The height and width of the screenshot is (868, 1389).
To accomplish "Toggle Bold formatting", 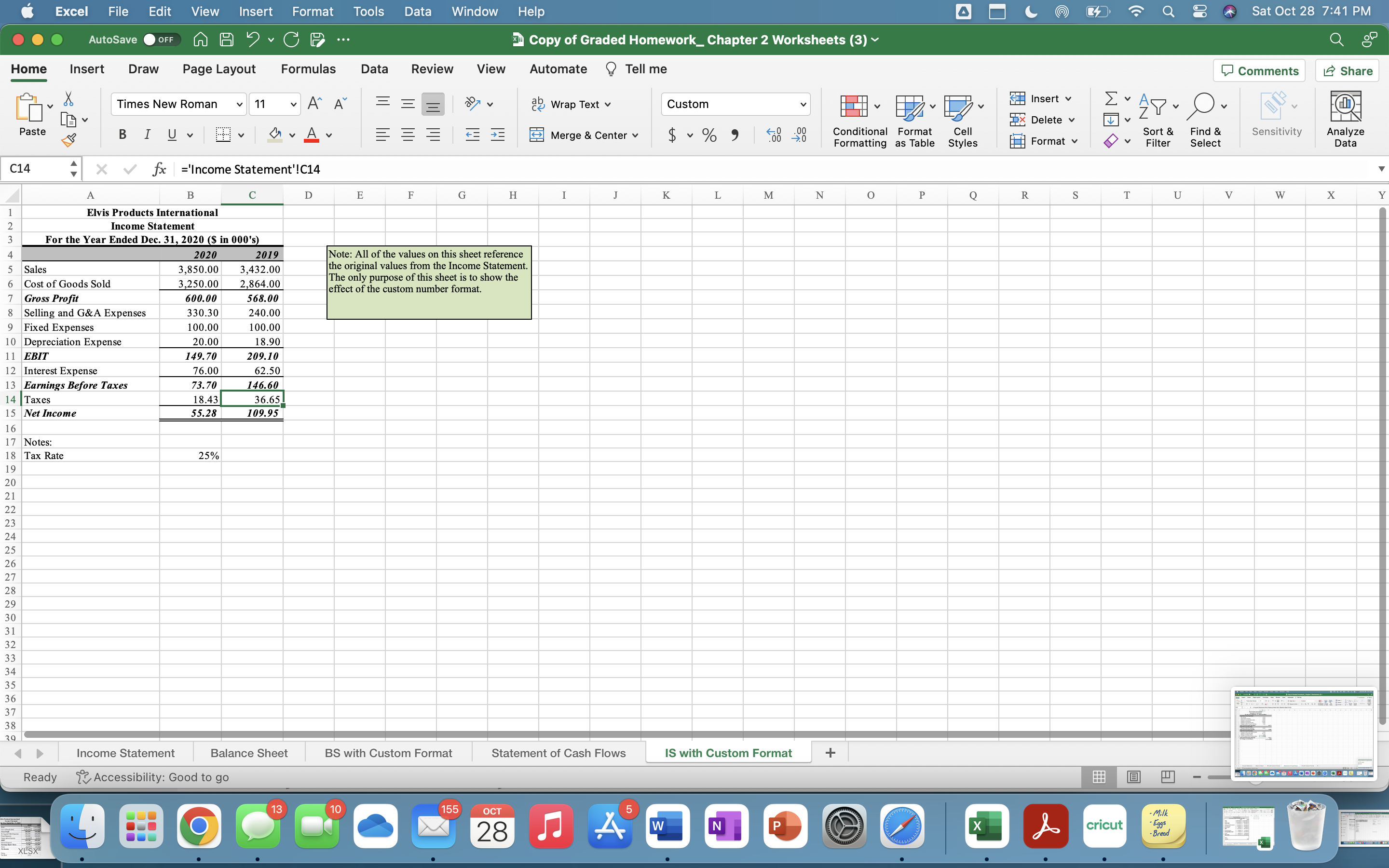I will coord(122,136).
